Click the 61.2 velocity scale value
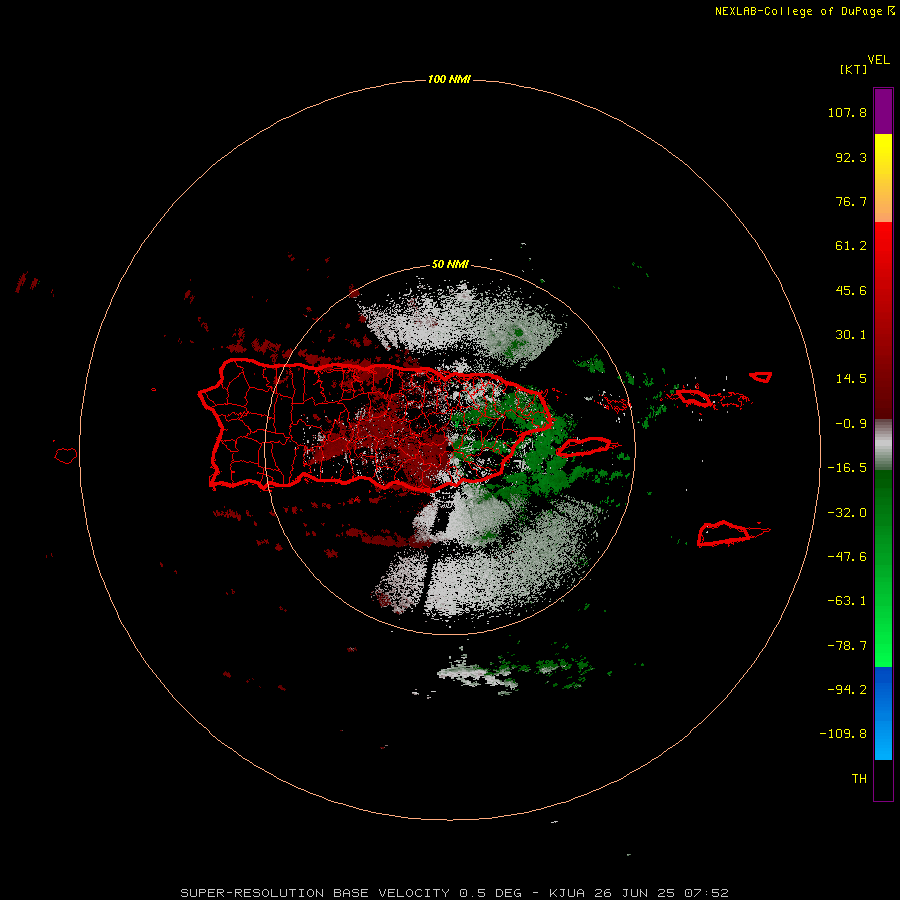Viewport: 900px width, 900px height. pos(851,246)
